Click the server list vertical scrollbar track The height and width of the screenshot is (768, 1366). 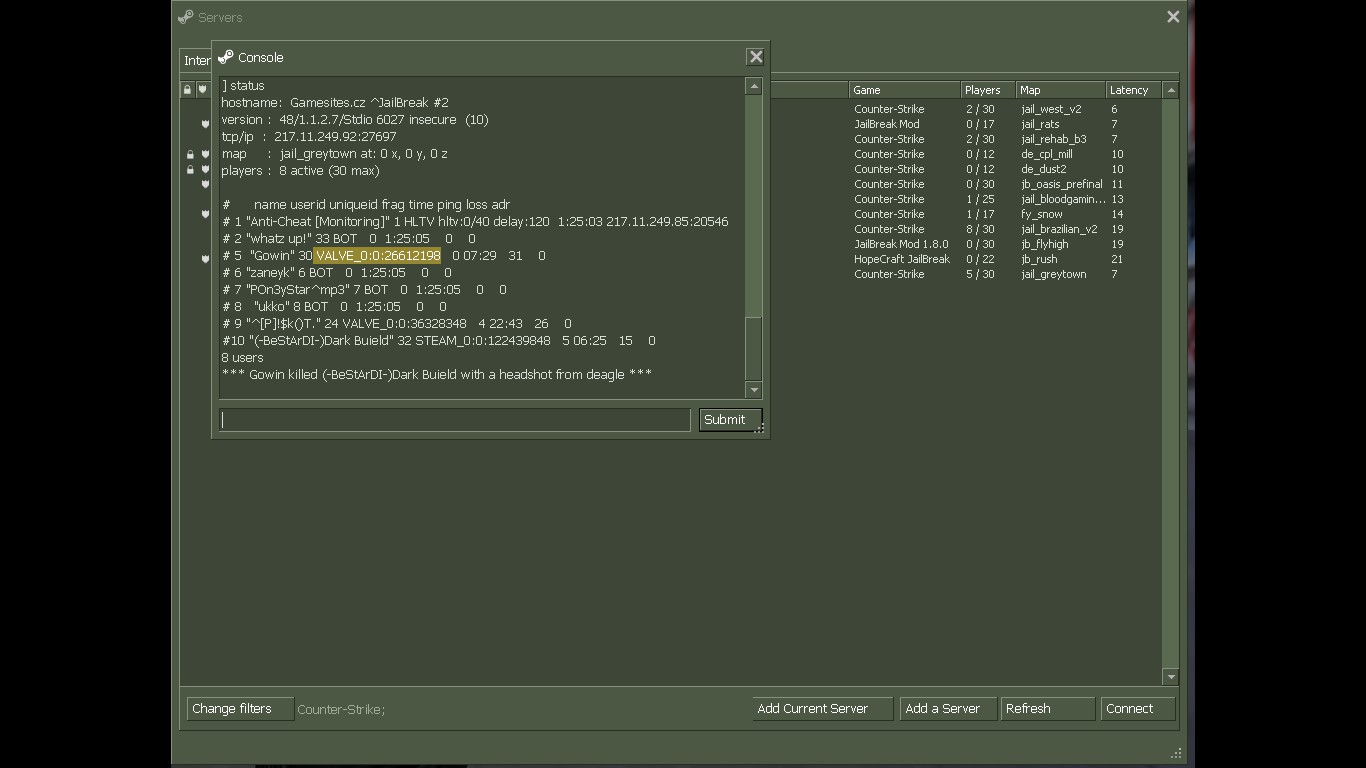tap(1171, 383)
